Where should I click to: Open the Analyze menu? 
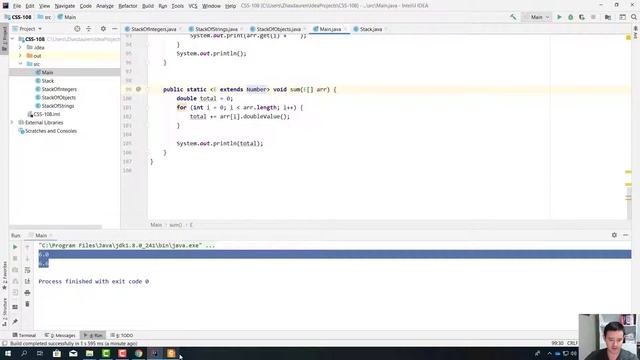(x=105, y=6)
